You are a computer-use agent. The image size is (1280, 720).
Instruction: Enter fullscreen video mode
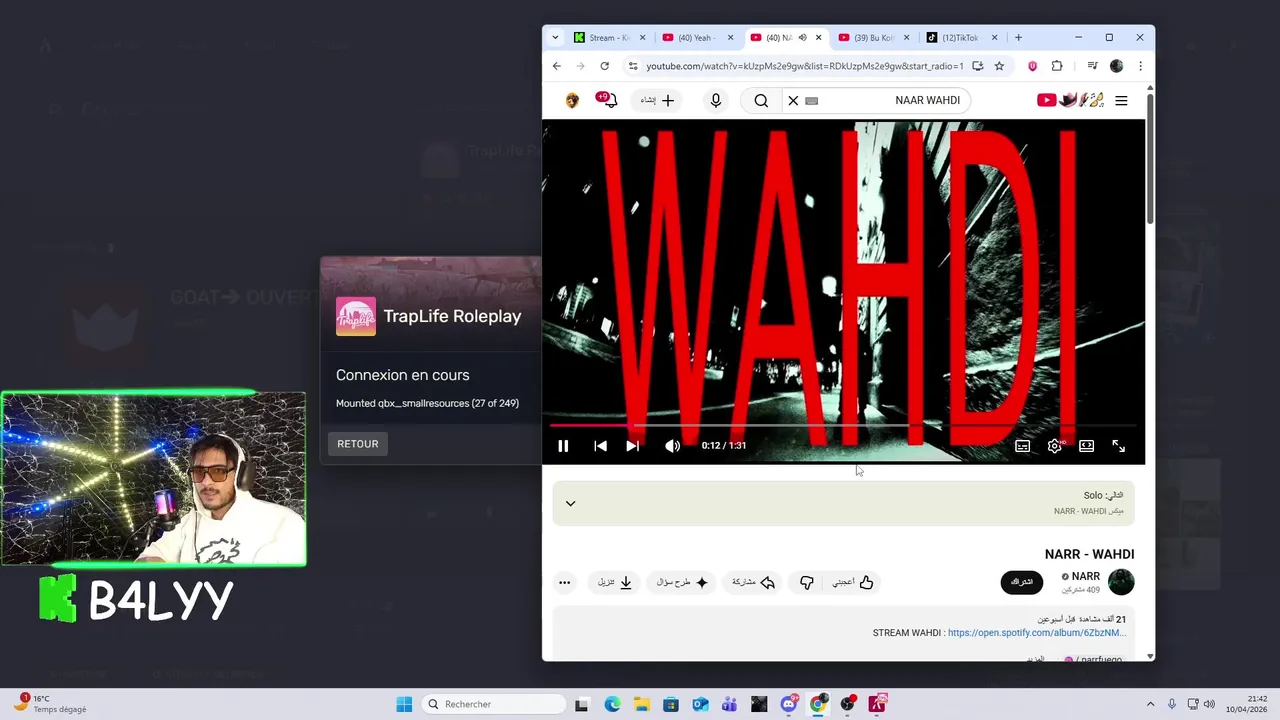pyautogui.click(x=1118, y=446)
